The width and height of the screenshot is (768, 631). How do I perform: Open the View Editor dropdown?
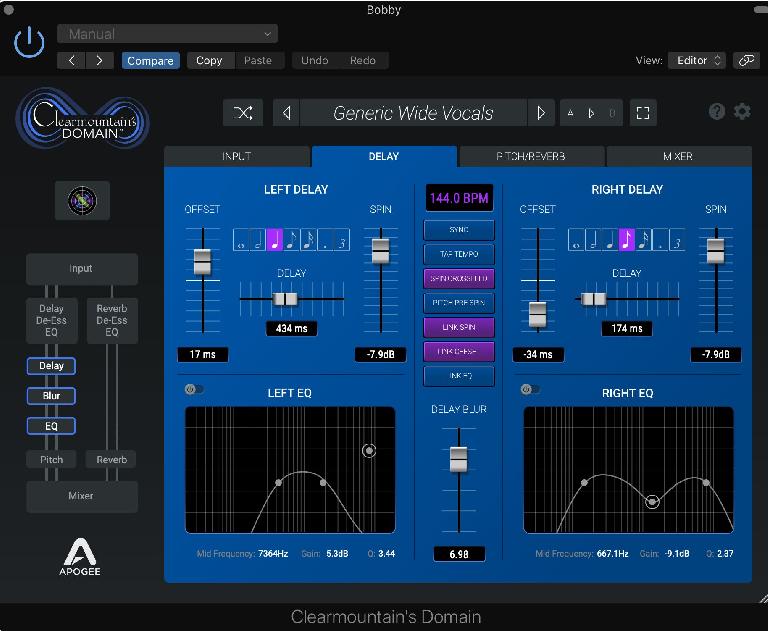point(696,60)
